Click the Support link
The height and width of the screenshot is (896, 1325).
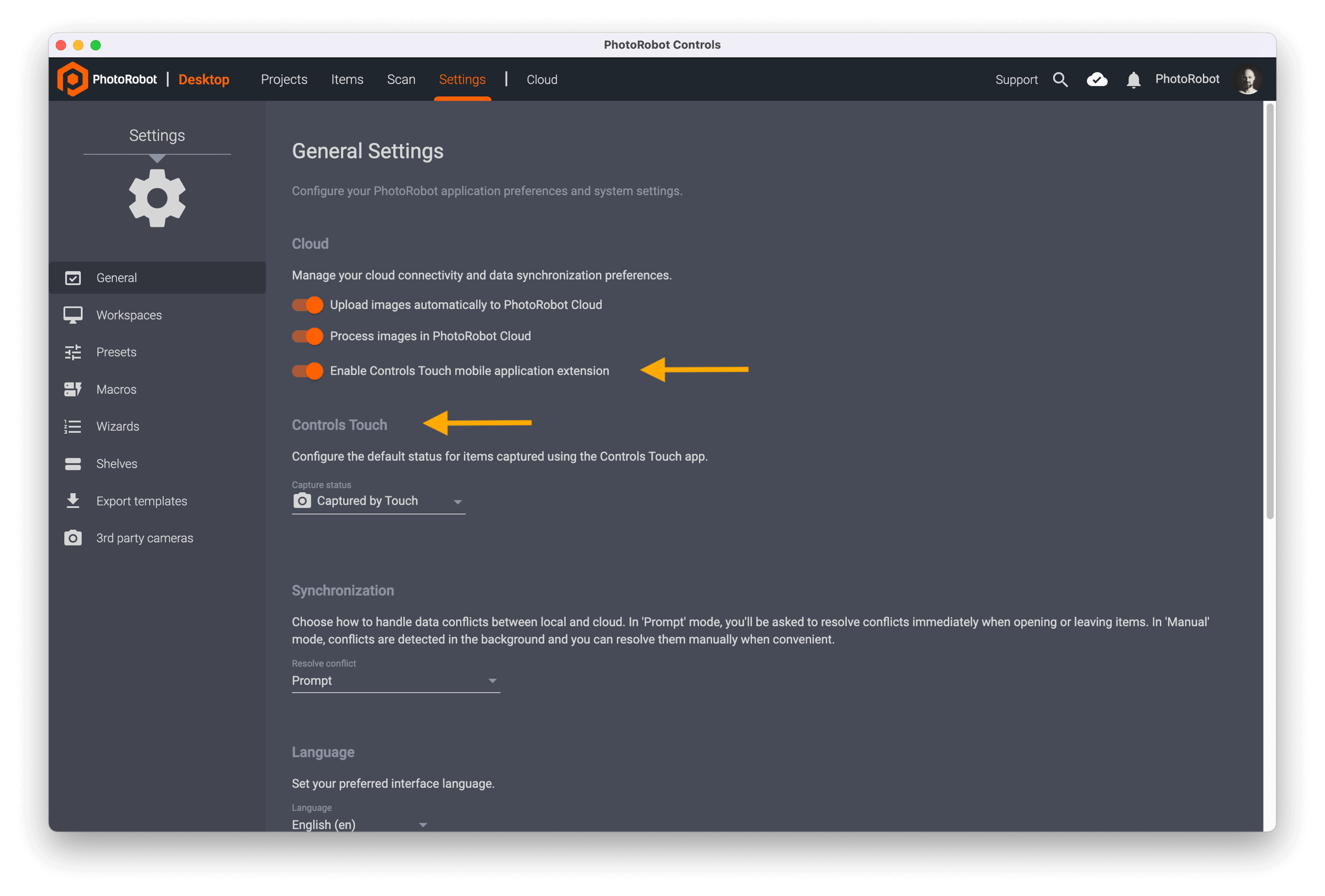[1016, 79]
